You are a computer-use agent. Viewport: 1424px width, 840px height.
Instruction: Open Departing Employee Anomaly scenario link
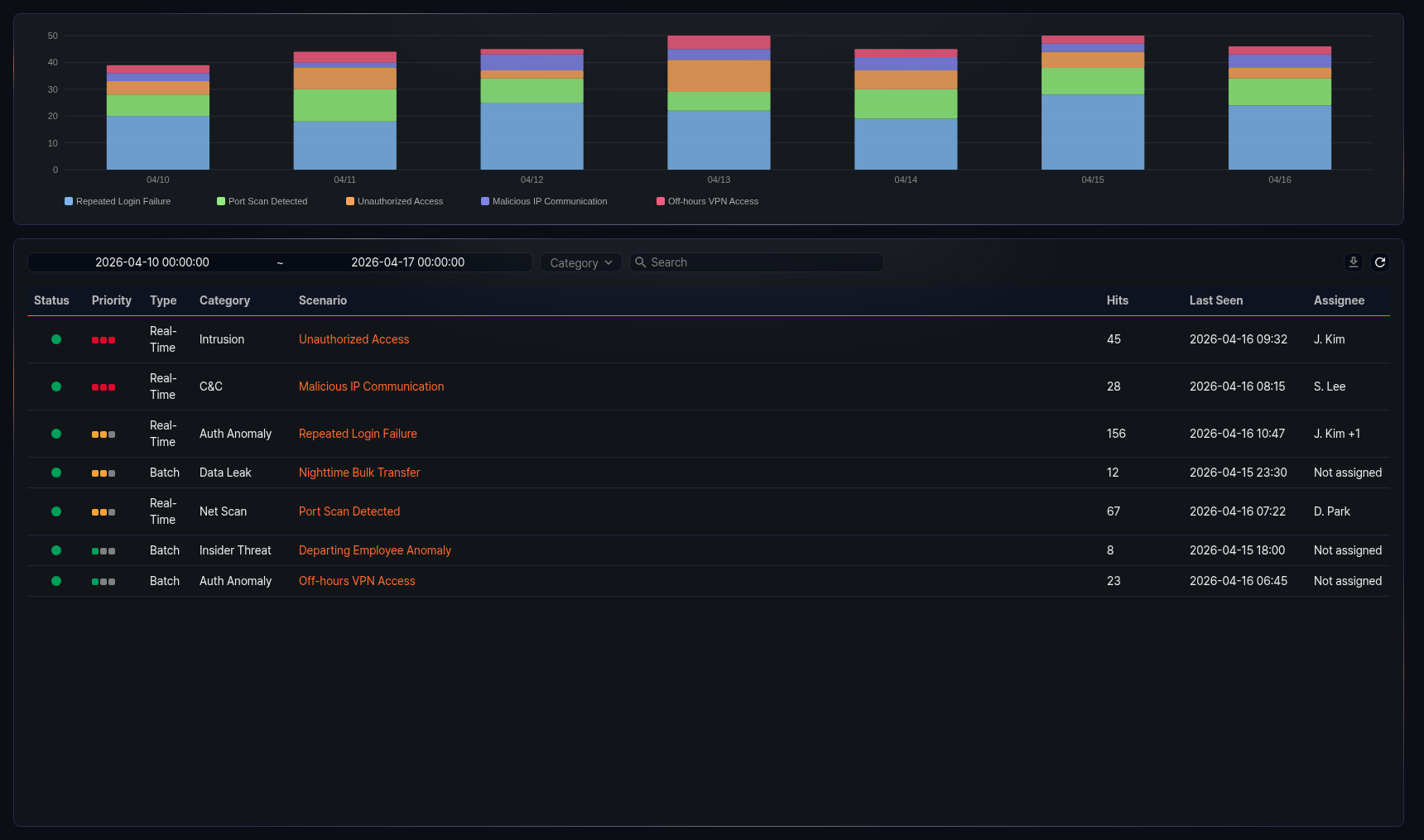tap(374, 550)
